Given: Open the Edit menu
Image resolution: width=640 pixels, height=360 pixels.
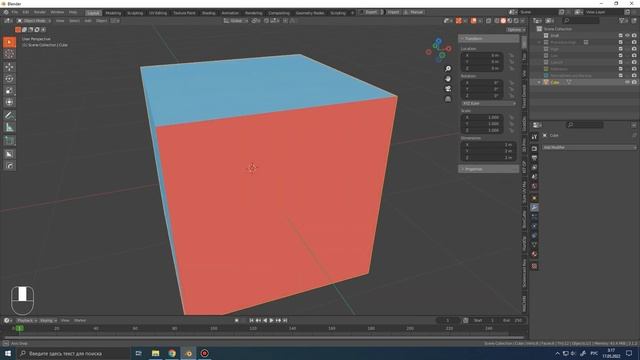Looking at the screenshot, I should tap(26, 12).
